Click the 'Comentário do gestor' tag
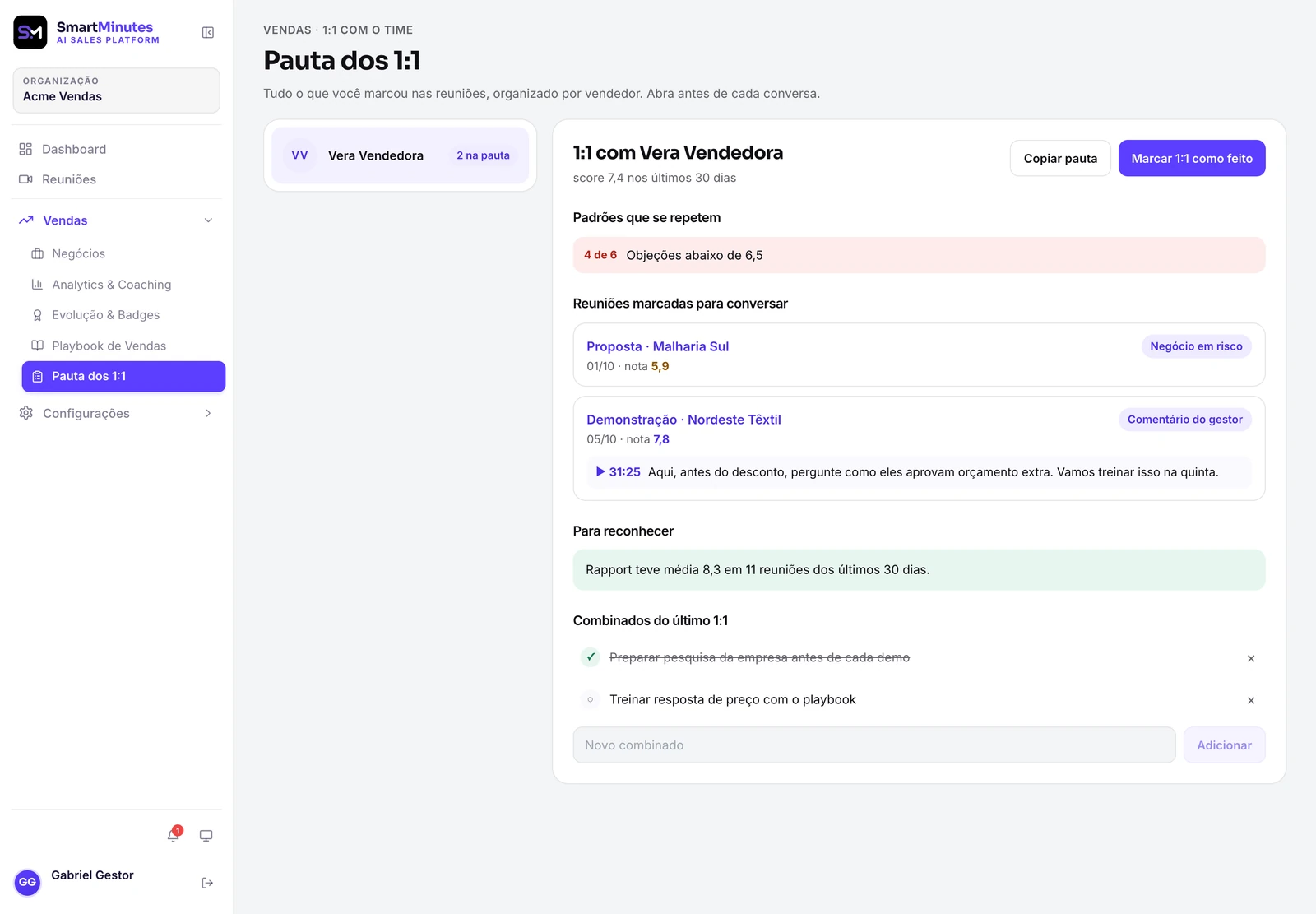The width and height of the screenshot is (1316, 914). 1184,420
